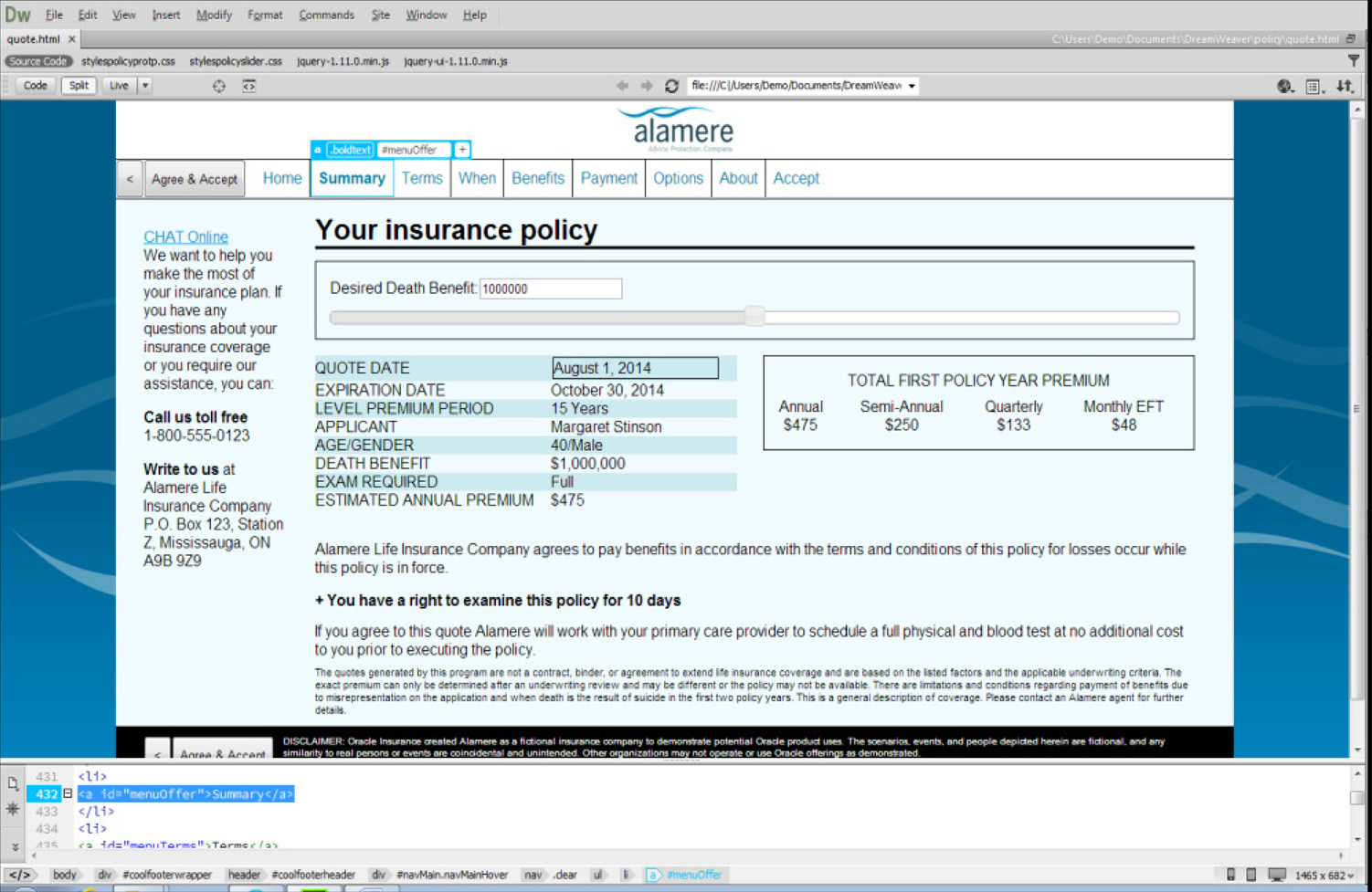Open the window size 1465 x 682 dropdown
1372x892 pixels.
(x=1325, y=876)
